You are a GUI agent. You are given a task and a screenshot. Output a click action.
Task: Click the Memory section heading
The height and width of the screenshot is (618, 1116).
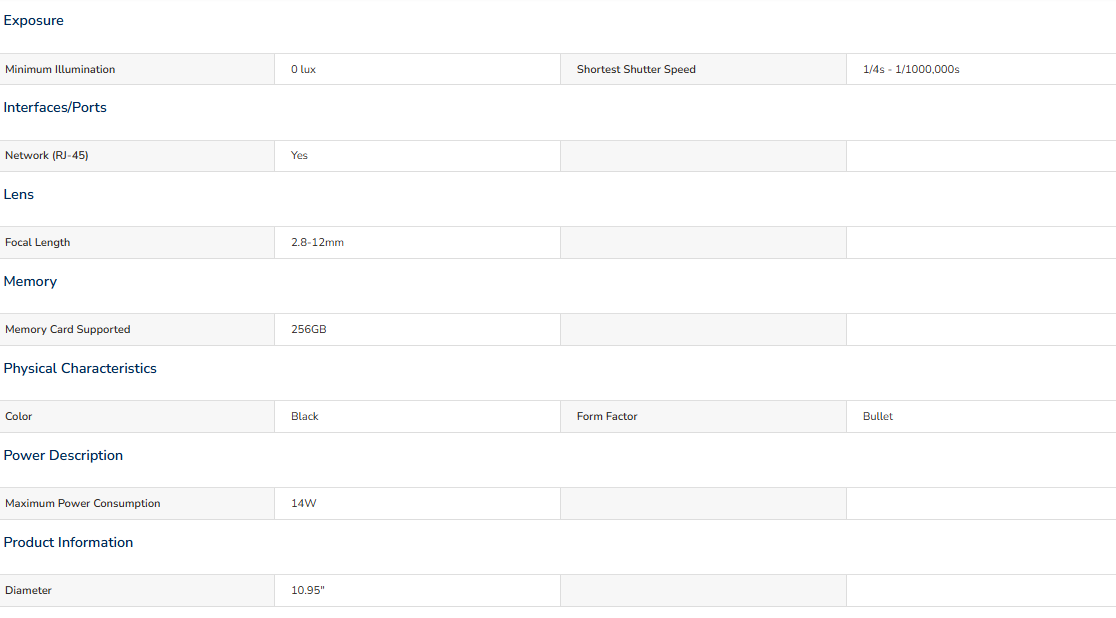pyautogui.click(x=30, y=281)
